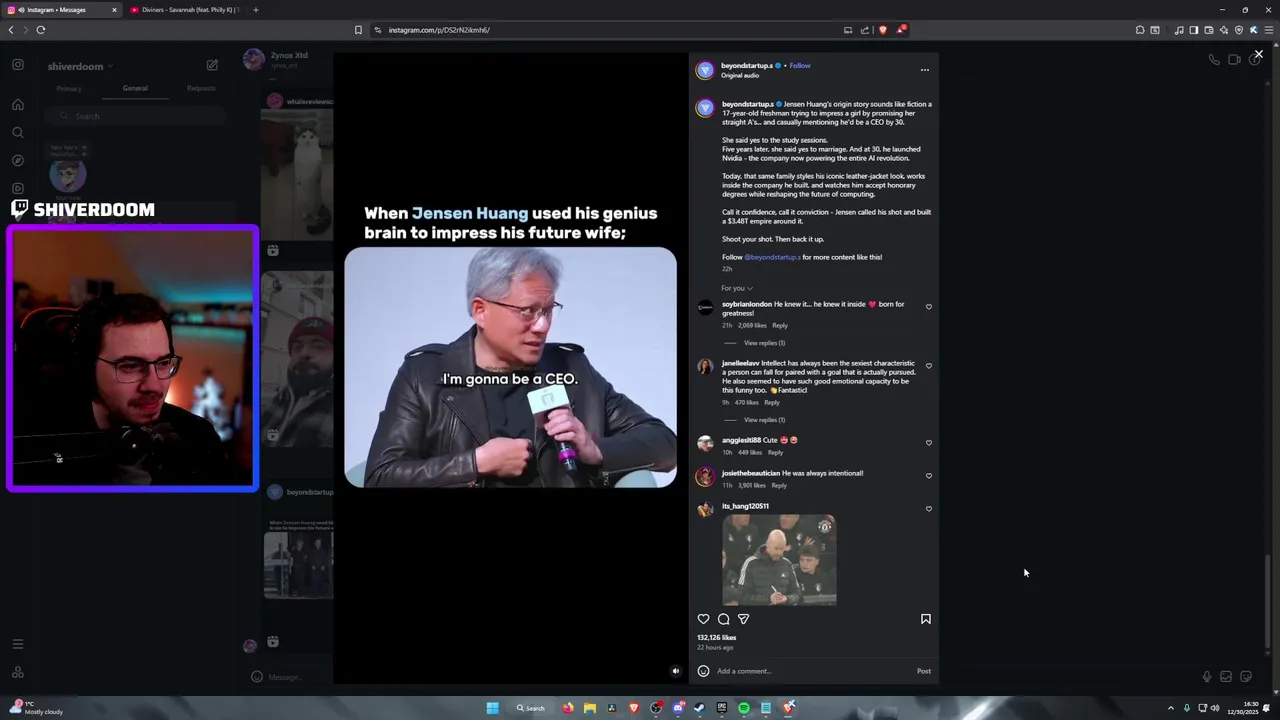
Task: Open a new browser tab
Action: click(x=255, y=10)
